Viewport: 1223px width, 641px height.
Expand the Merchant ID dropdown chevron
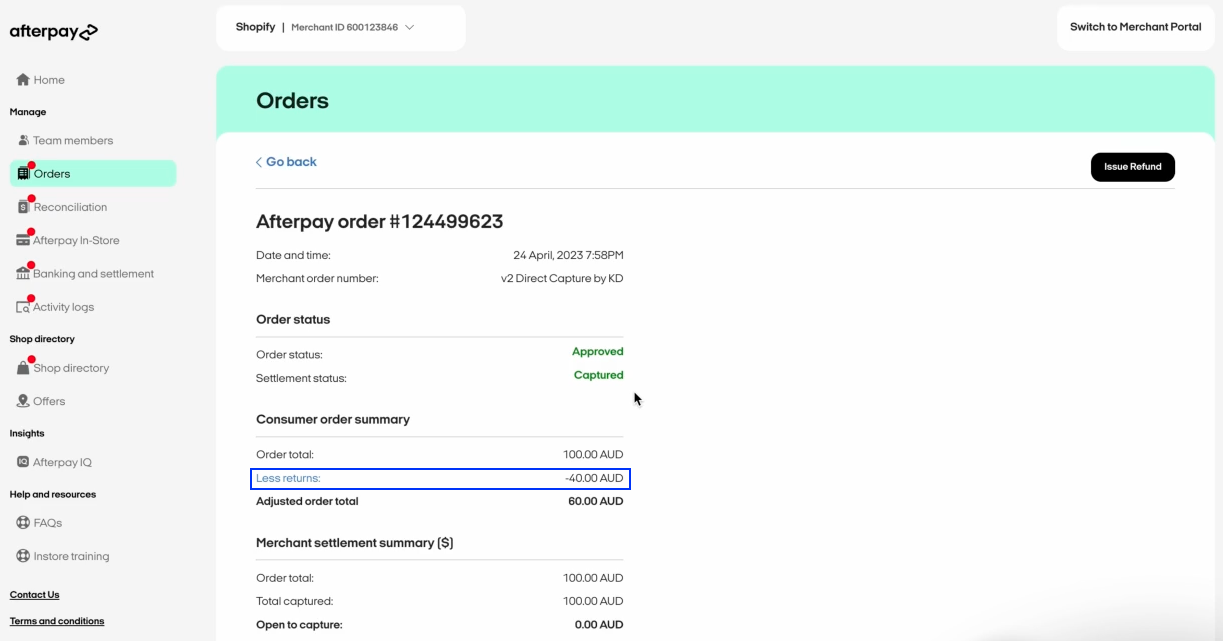[410, 28]
